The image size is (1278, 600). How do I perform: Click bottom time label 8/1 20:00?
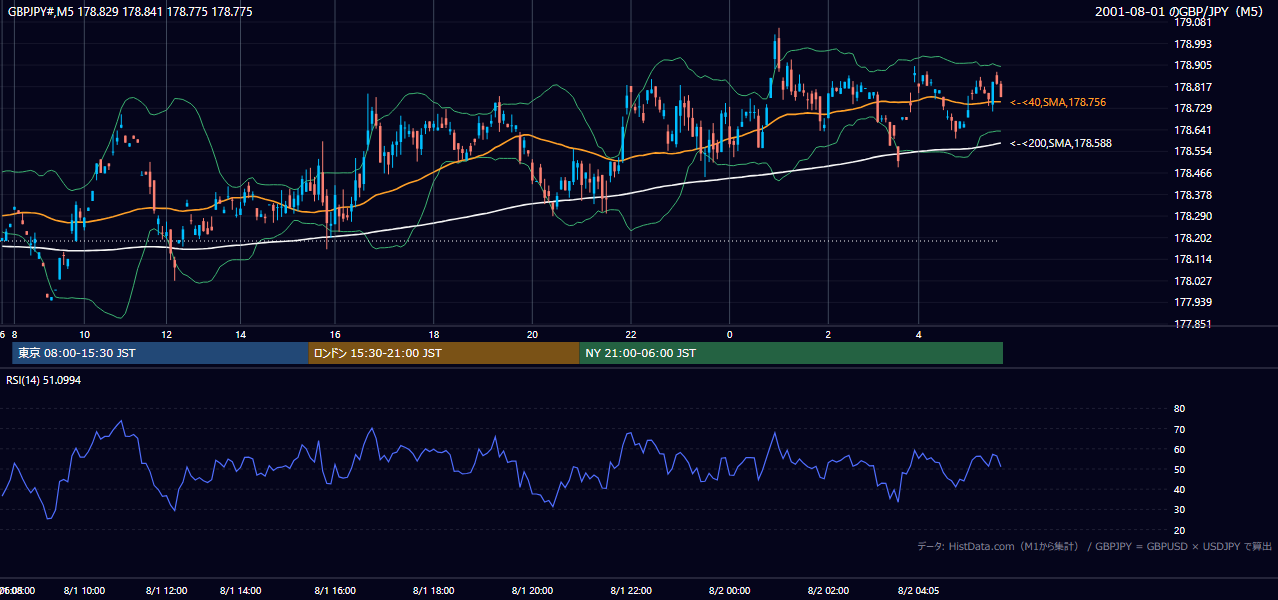point(532,591)
